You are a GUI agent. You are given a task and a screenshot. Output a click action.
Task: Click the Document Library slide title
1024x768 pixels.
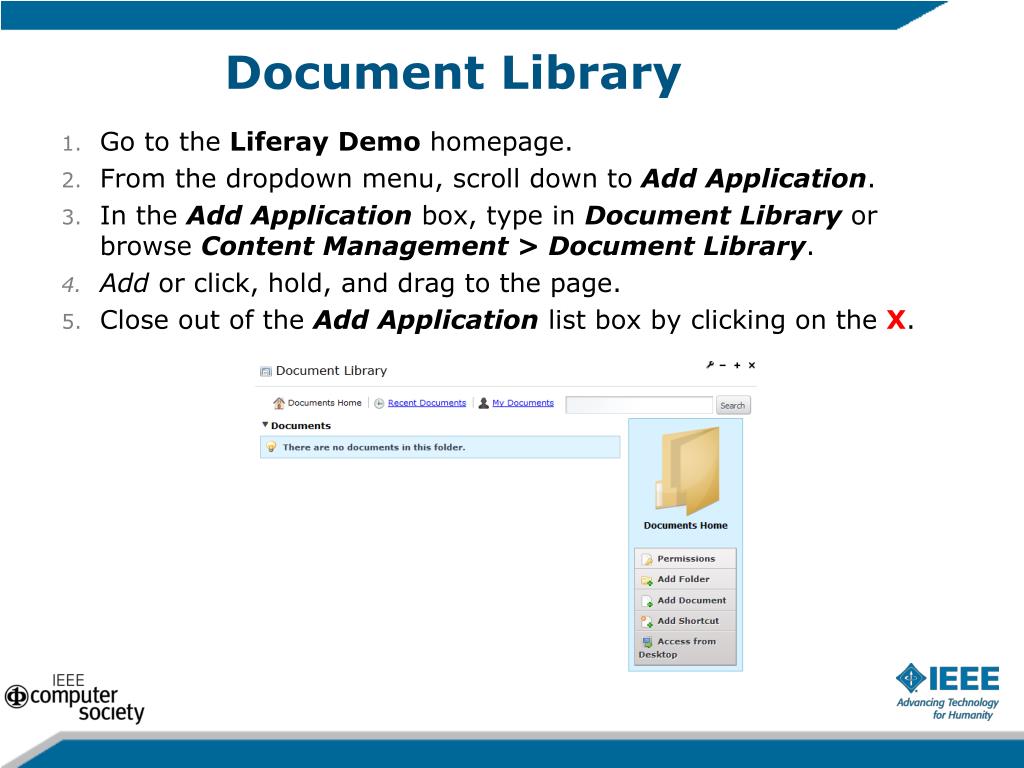point(453,73)
